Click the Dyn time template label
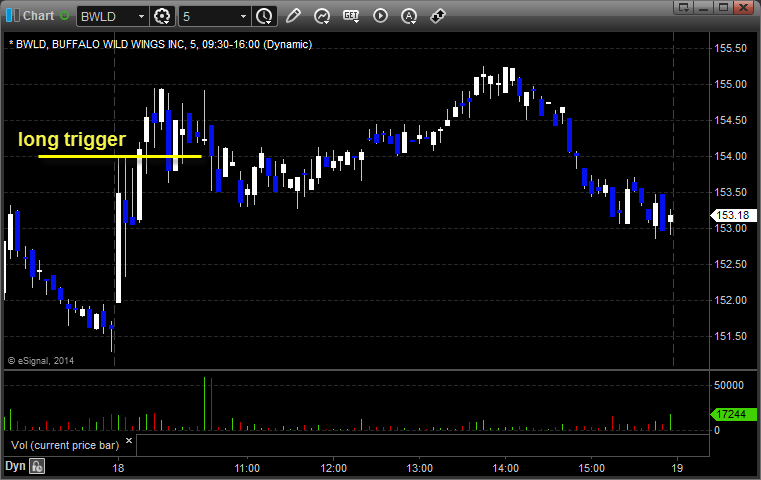 (x=15, y=466)
